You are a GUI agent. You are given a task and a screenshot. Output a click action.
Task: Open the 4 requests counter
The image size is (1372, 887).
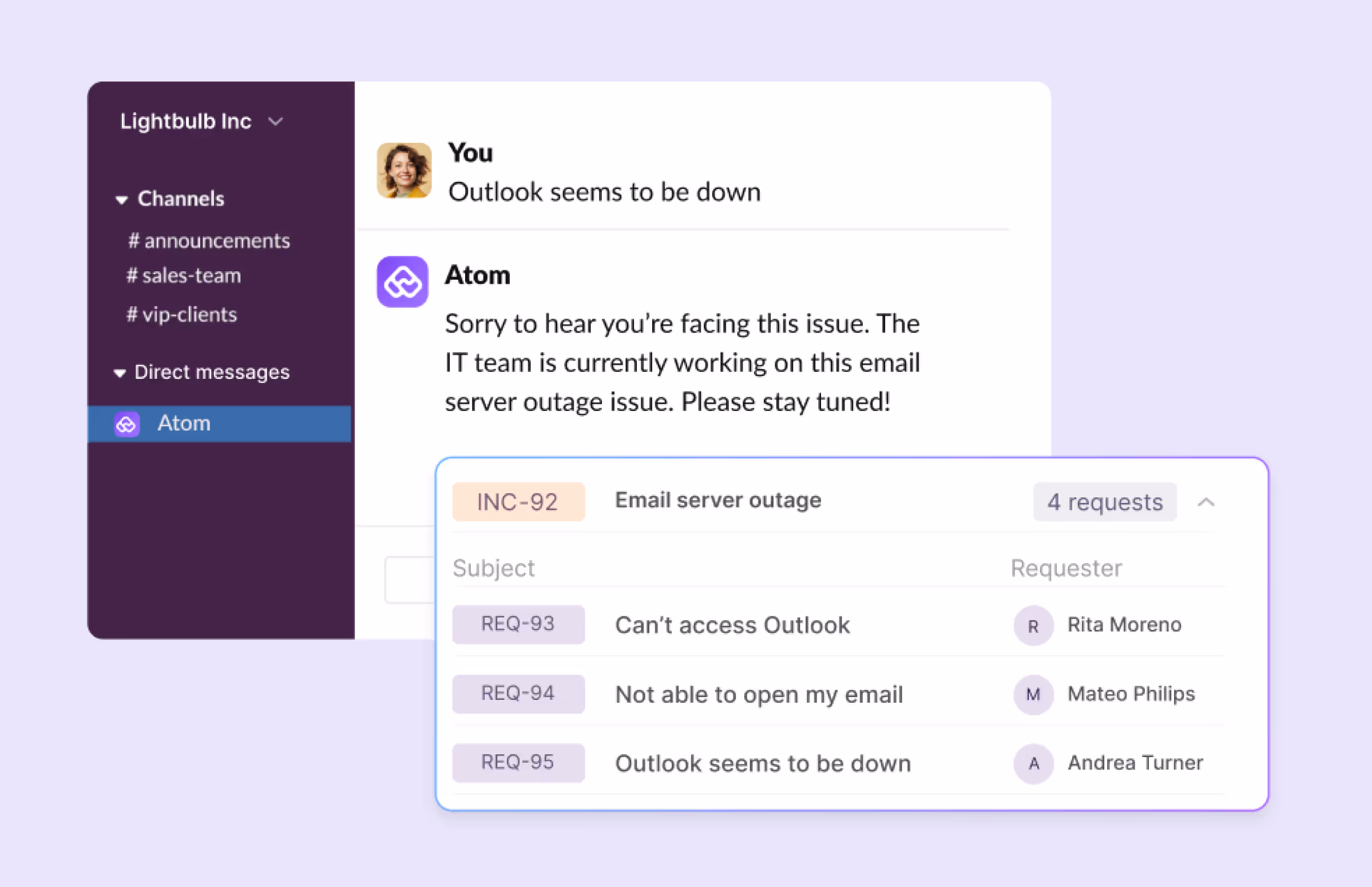coord(1104,502)
